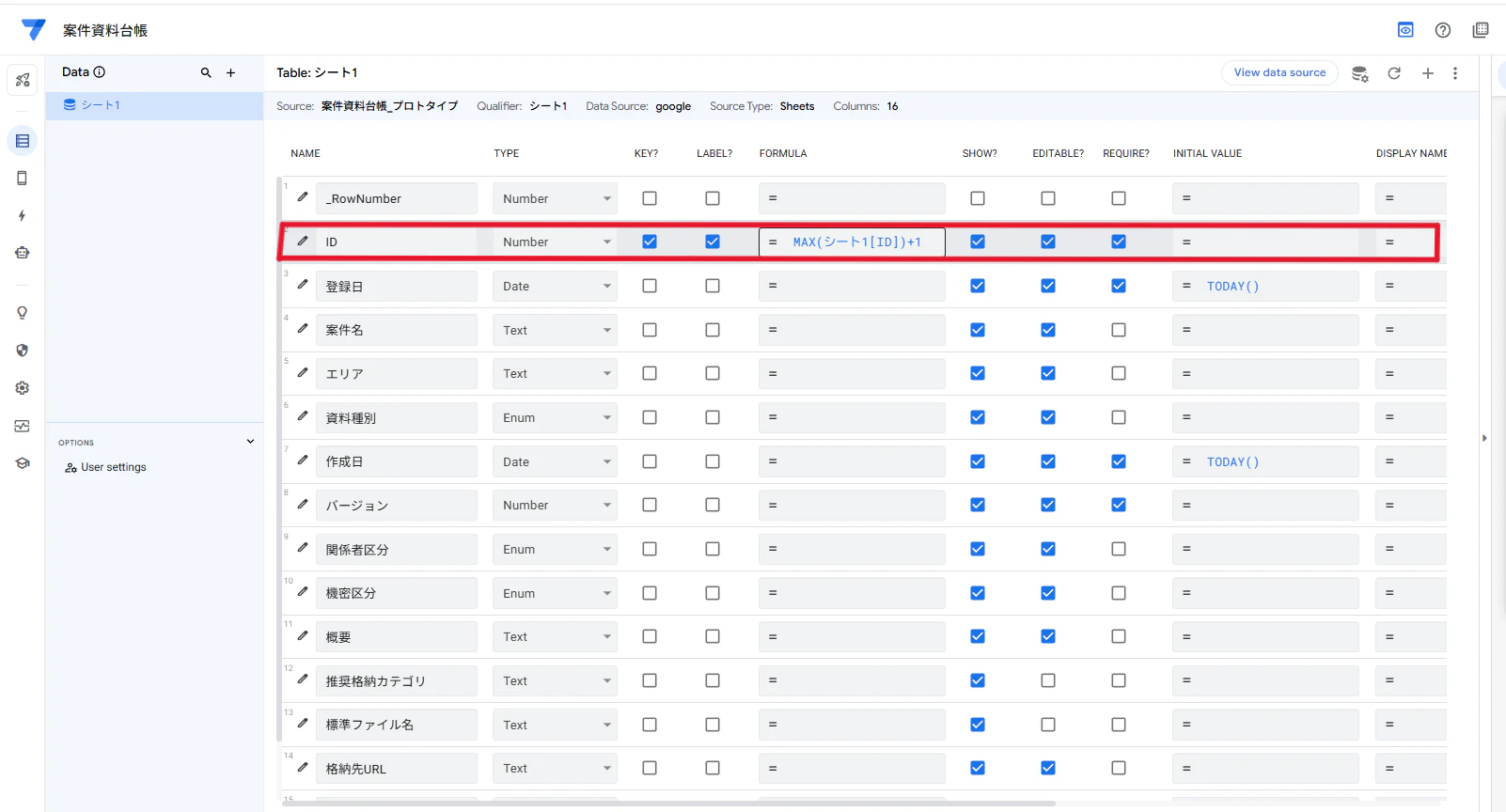
Task: Open the Enum type dropdown for 資料種別
Action: pos(555,417)
